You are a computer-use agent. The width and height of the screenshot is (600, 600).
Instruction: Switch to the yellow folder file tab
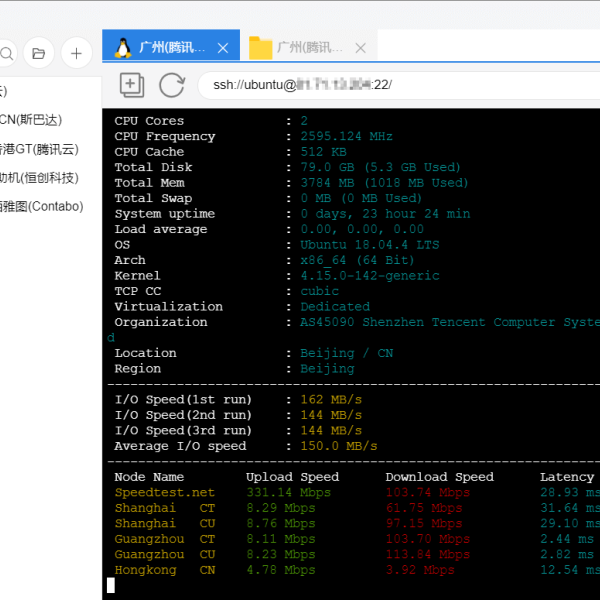[308, 45]
